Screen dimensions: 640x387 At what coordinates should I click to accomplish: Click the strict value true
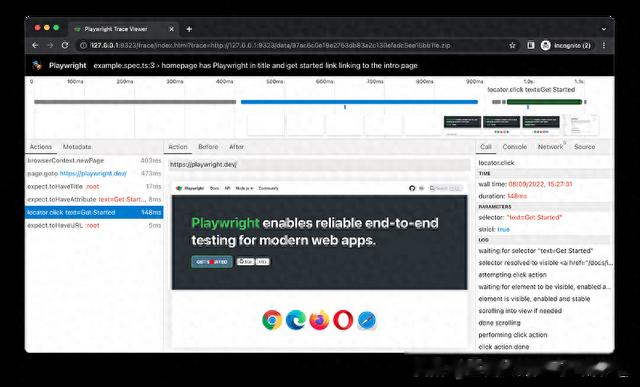pos(504,229)
